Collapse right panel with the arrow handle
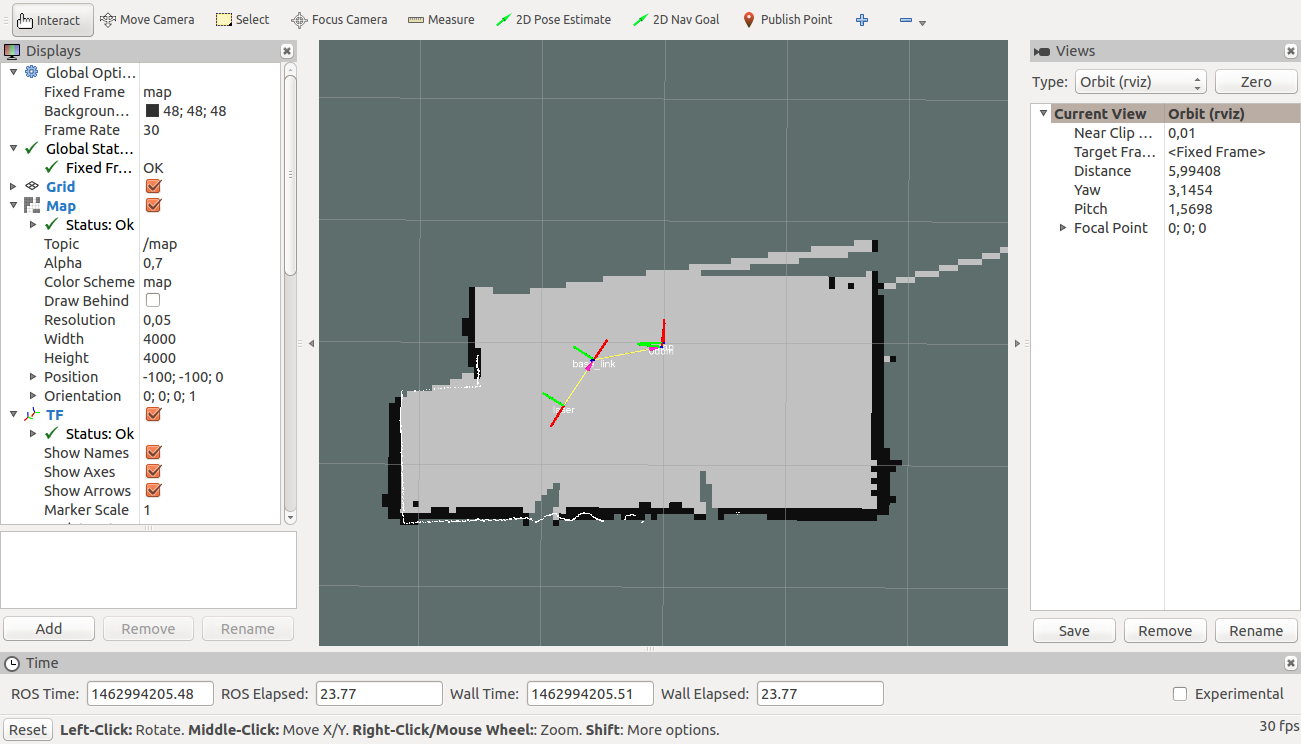The width and height of the screenshot is (1301, 744). (1018, 343)
